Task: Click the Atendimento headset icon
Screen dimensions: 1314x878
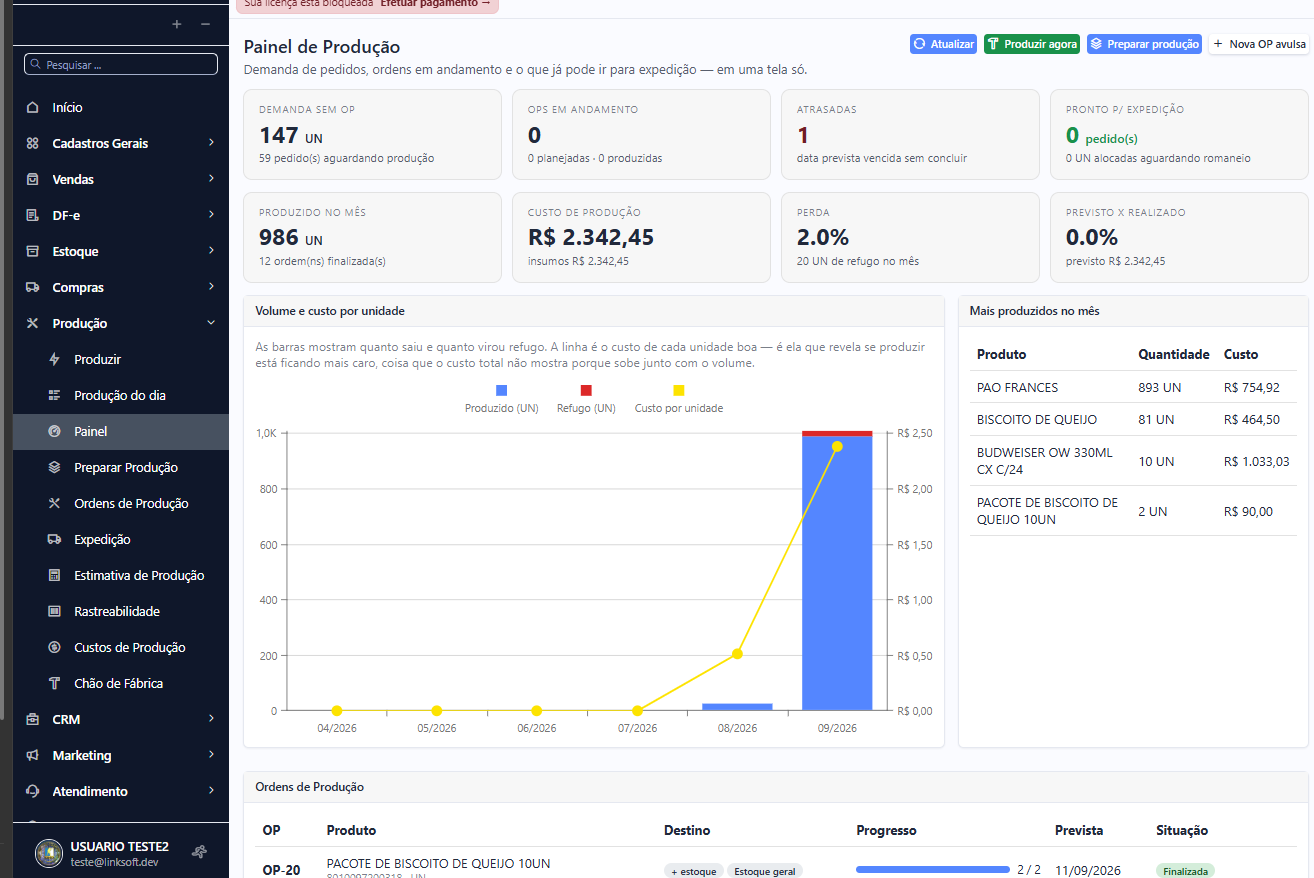Action: point(33,791)
